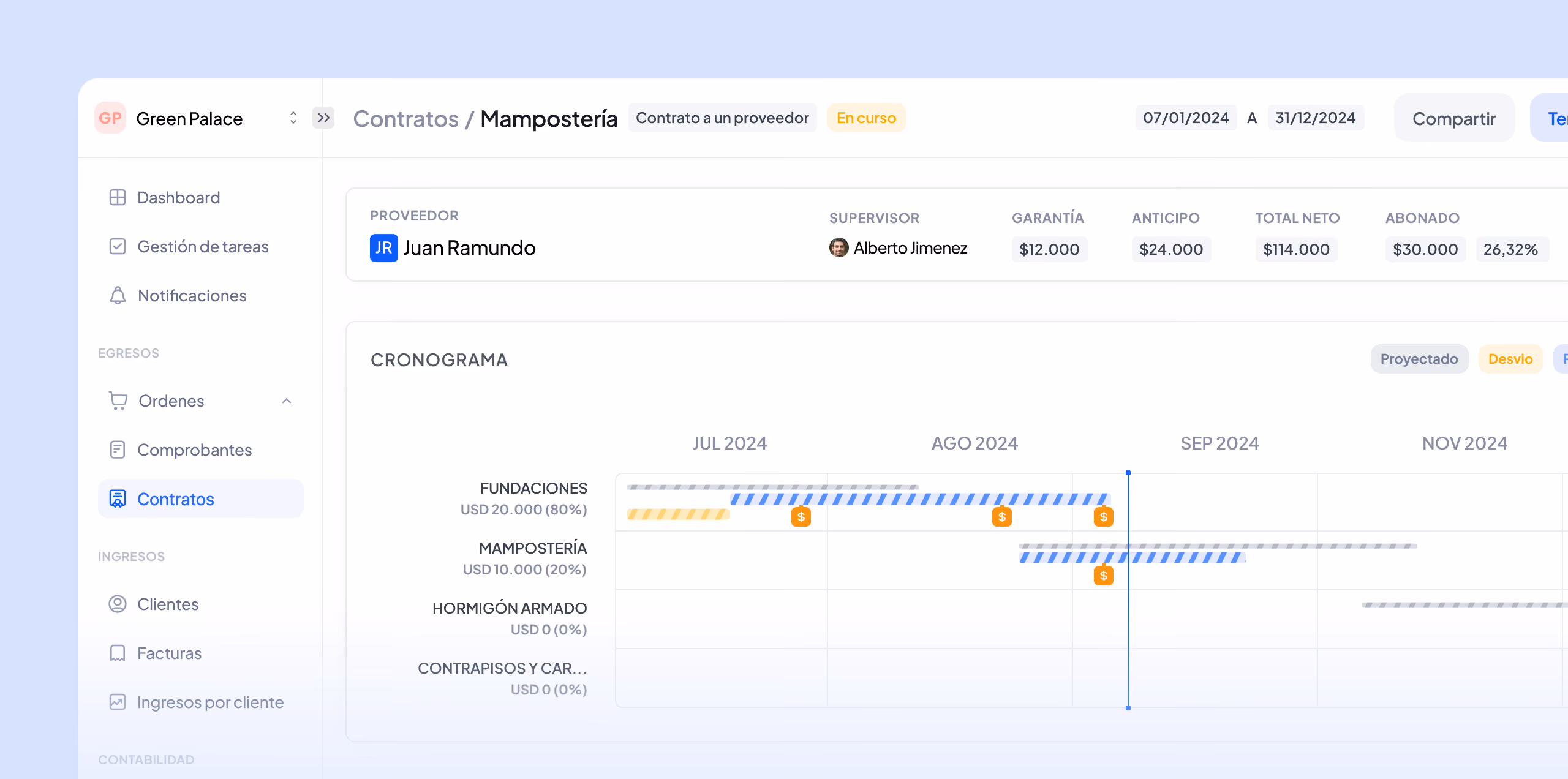Click the Mampostería USD 10.000 (20%) amount
This screenshot has height=779, width=1568.
[x=525, y=570]
